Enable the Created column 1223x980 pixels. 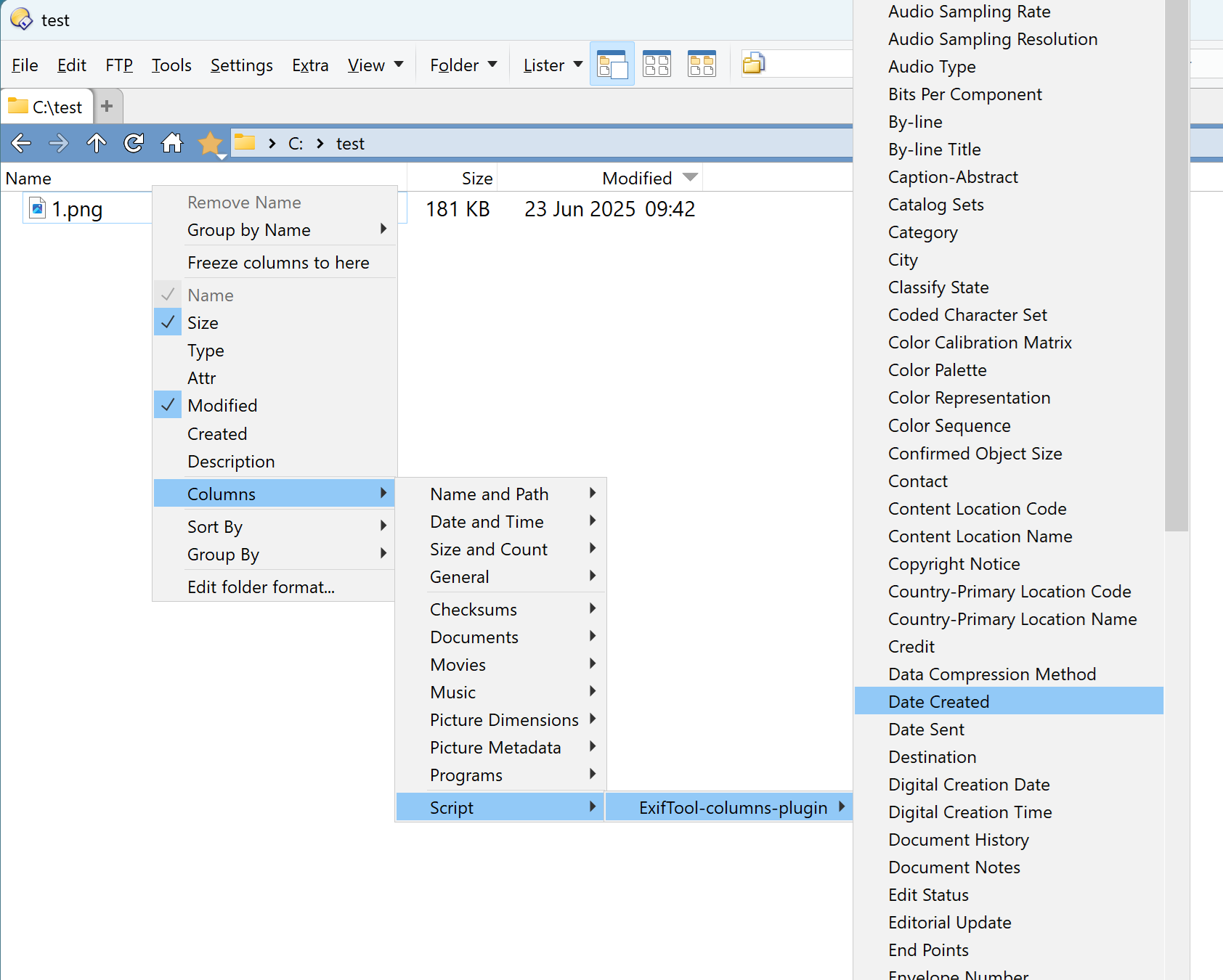[217, 434]
